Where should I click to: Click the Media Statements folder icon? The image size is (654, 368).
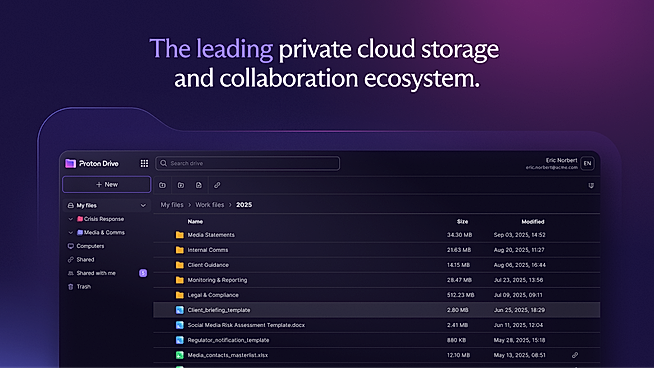pyautogui.click(x=180, y=235)
